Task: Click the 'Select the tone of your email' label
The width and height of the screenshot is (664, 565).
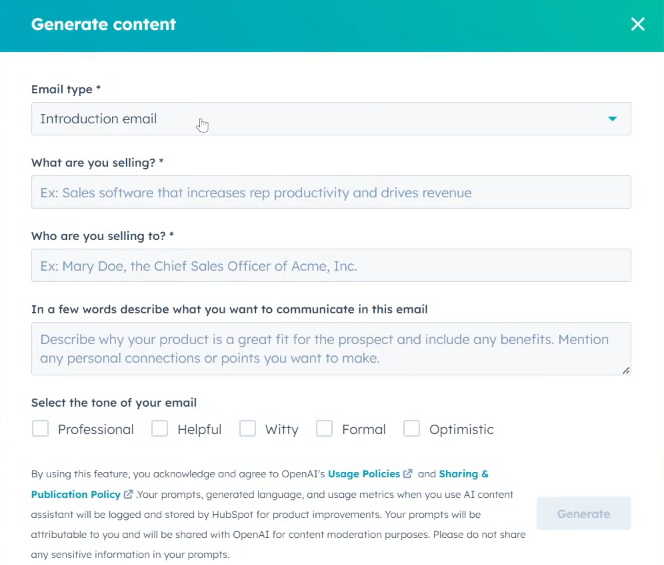Action: (114, 403)
